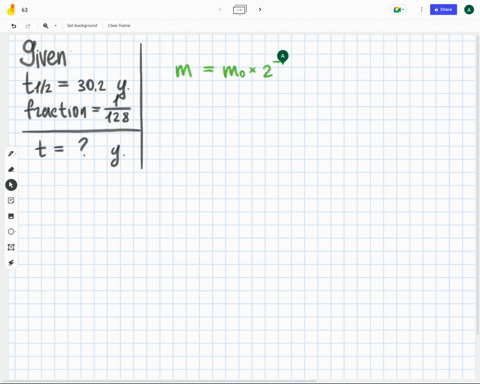Select the Circle shape tool

coord(11,232)
